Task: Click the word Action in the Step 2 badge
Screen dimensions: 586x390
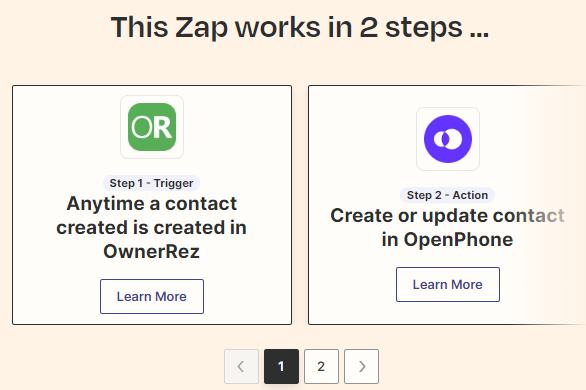Action: [x=470, y=195]
